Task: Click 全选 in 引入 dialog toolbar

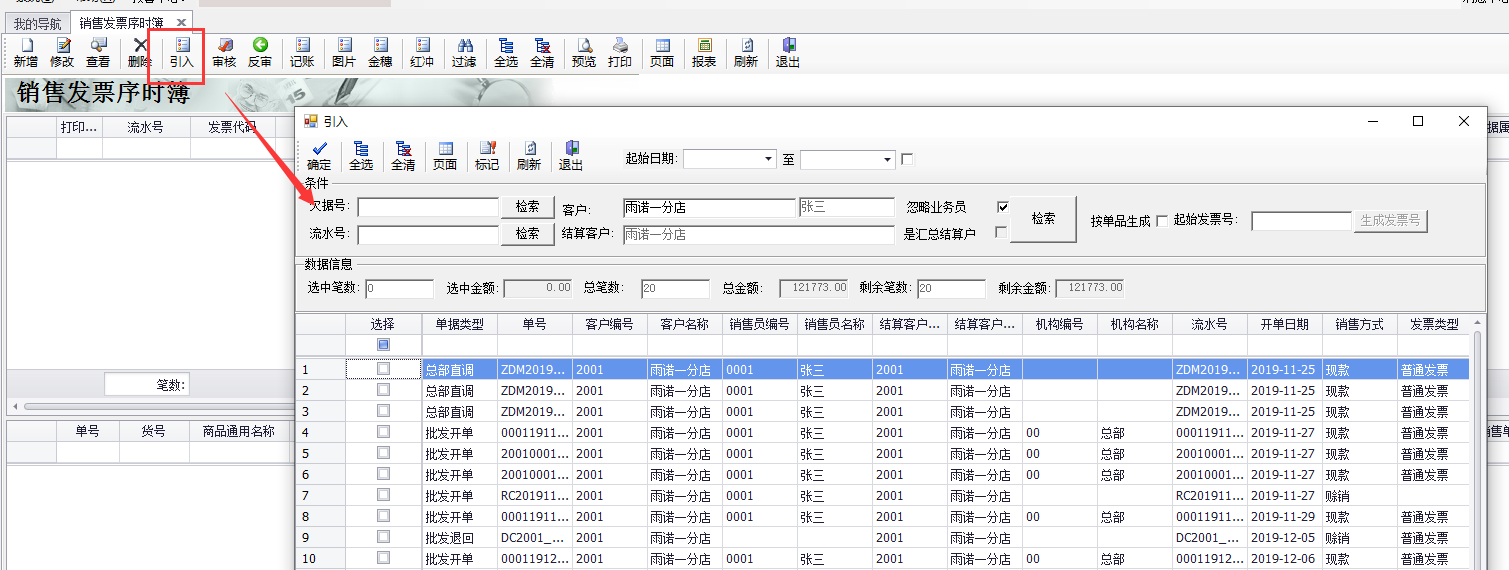Action: 361,156
